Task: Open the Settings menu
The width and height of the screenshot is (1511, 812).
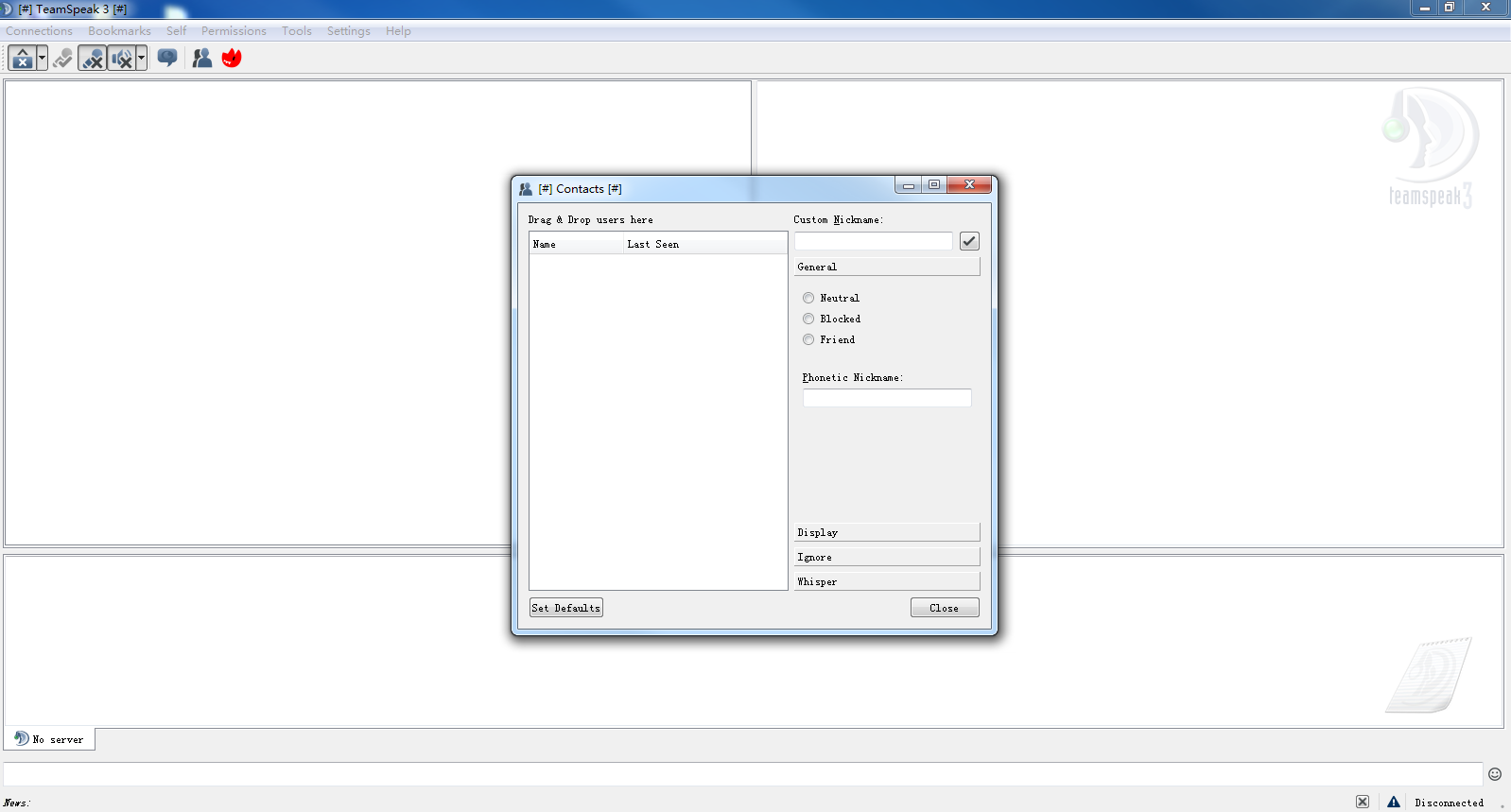Action: pyautogui.click(x=348, y=31)
